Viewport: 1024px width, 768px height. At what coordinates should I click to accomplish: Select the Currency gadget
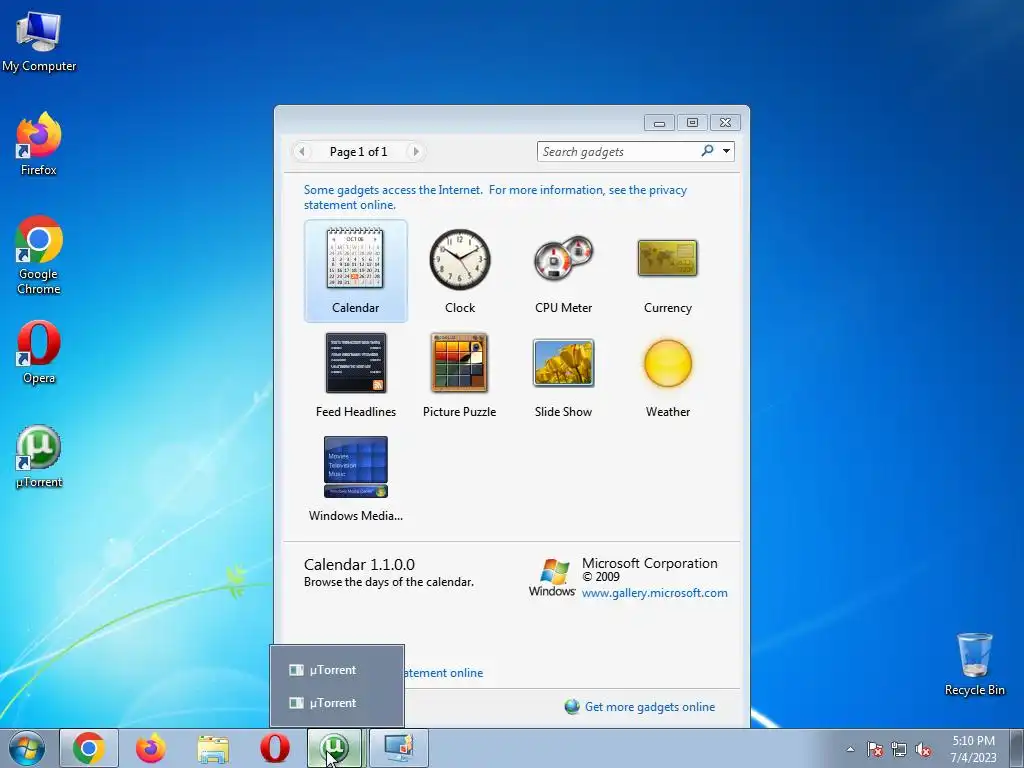coord(667,270)
